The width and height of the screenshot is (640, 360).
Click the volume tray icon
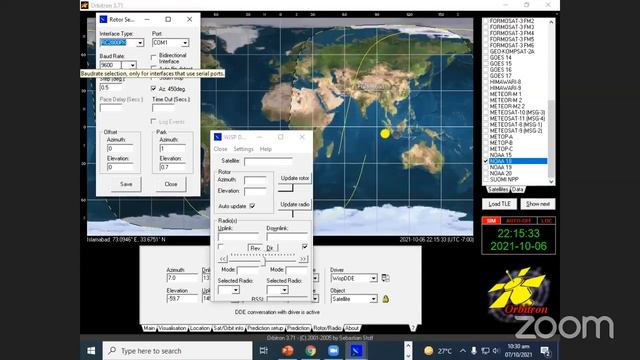496,351
